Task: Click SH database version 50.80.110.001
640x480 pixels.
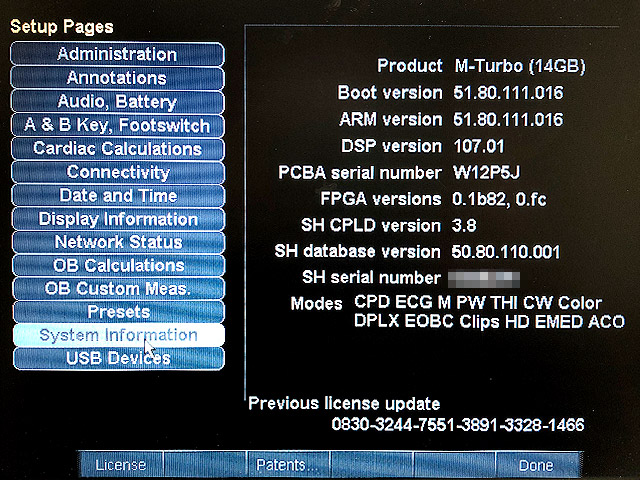Action: pos(505,252)
